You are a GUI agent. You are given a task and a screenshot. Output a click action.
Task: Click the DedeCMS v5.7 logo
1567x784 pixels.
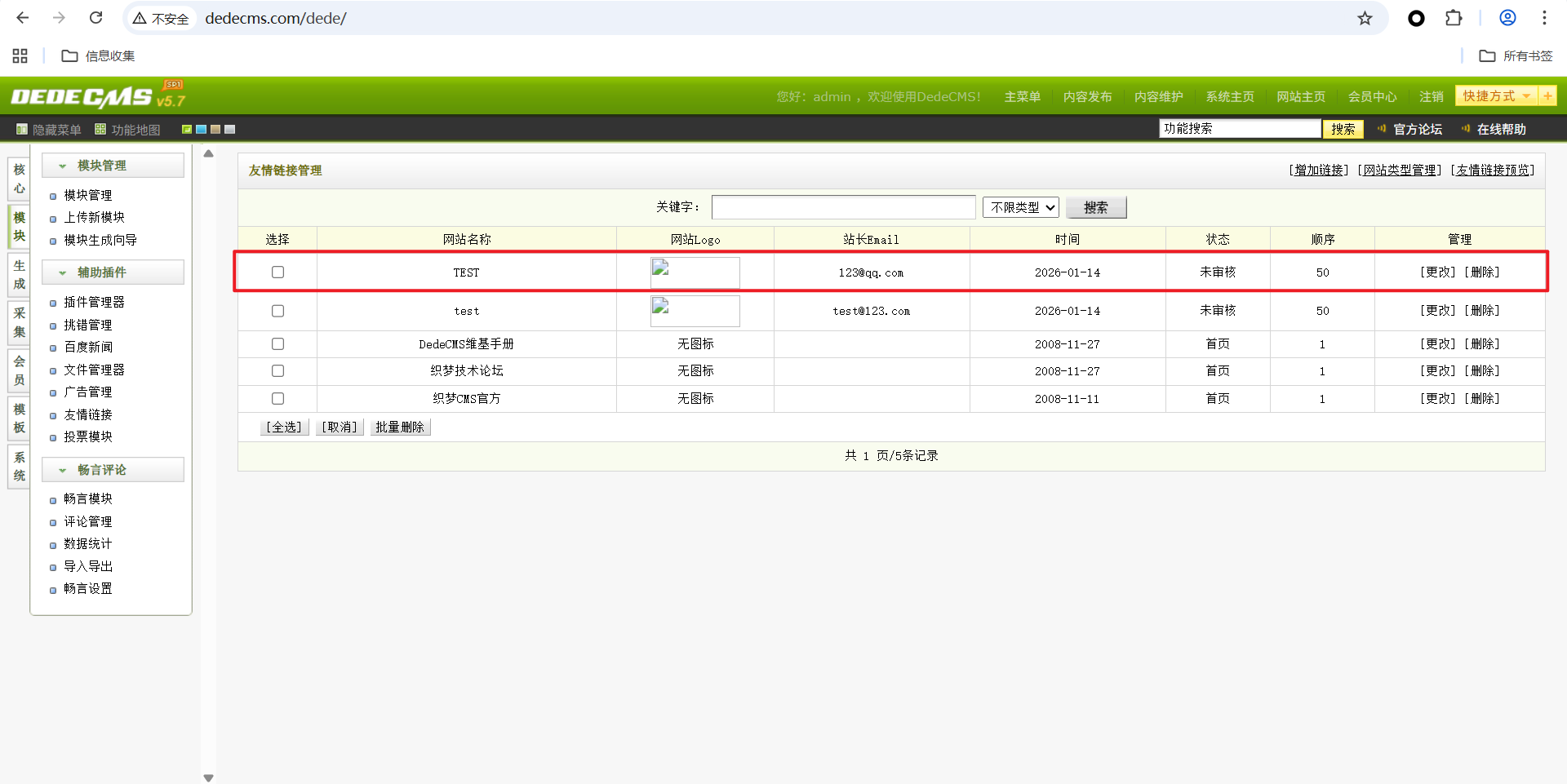coord(98,96)
